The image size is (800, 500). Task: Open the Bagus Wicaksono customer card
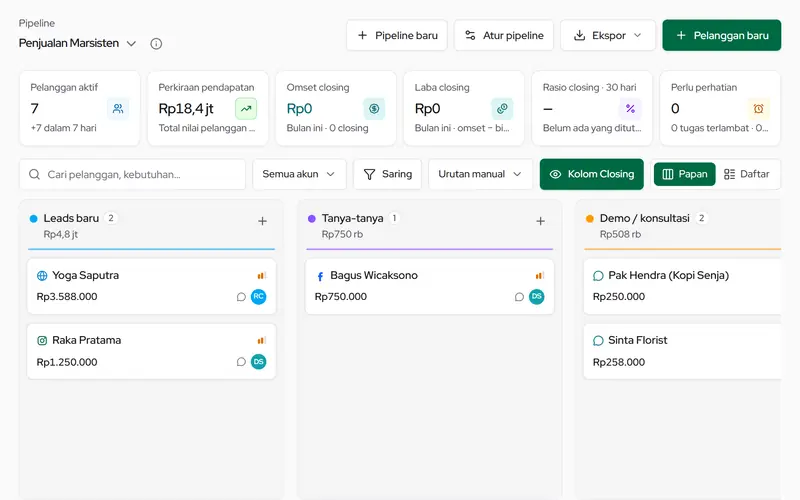(x=430, y=286)
